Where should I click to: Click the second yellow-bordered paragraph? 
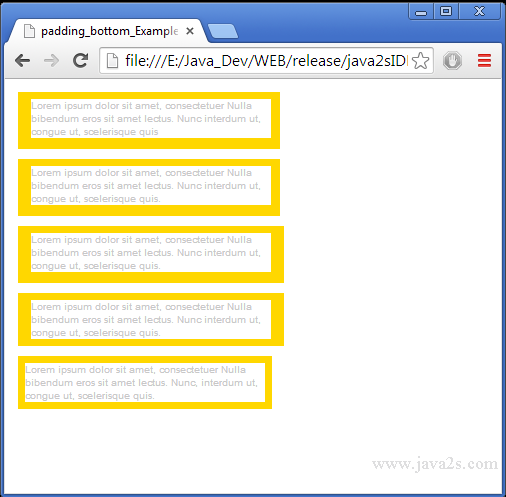[x=149, y=187]
